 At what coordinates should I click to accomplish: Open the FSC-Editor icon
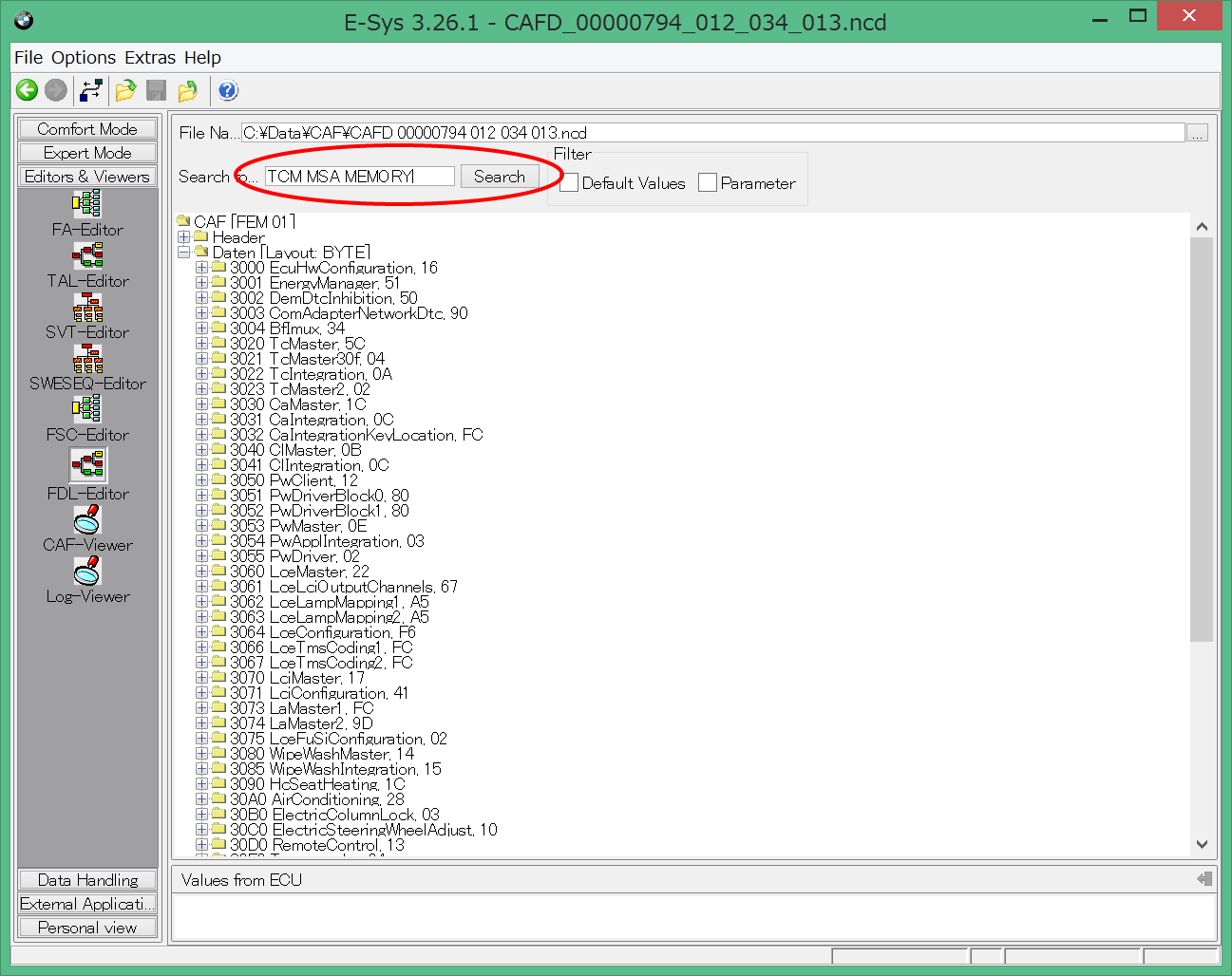click(x=87, y=409)
